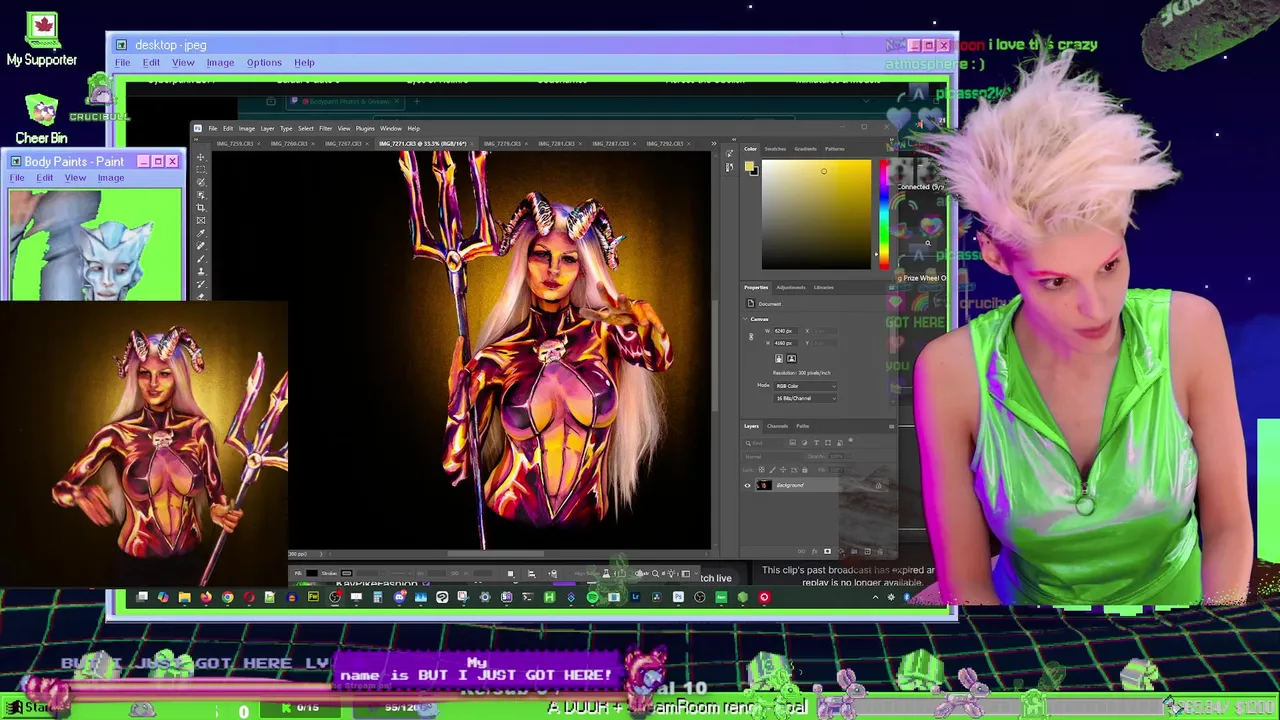Click the Background layer lock icon

(878, 486)
